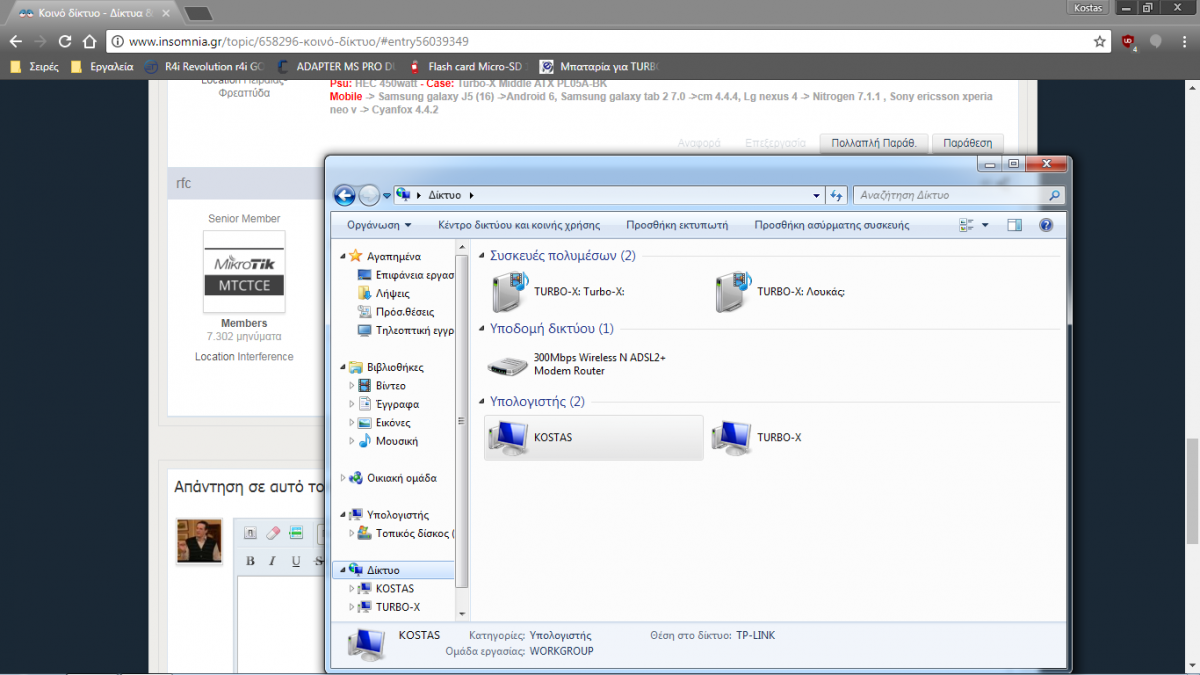Select TURBO-X: Λουκάς: media device
The height and width of the screenshot is (675, 1200).
point(781,292)
